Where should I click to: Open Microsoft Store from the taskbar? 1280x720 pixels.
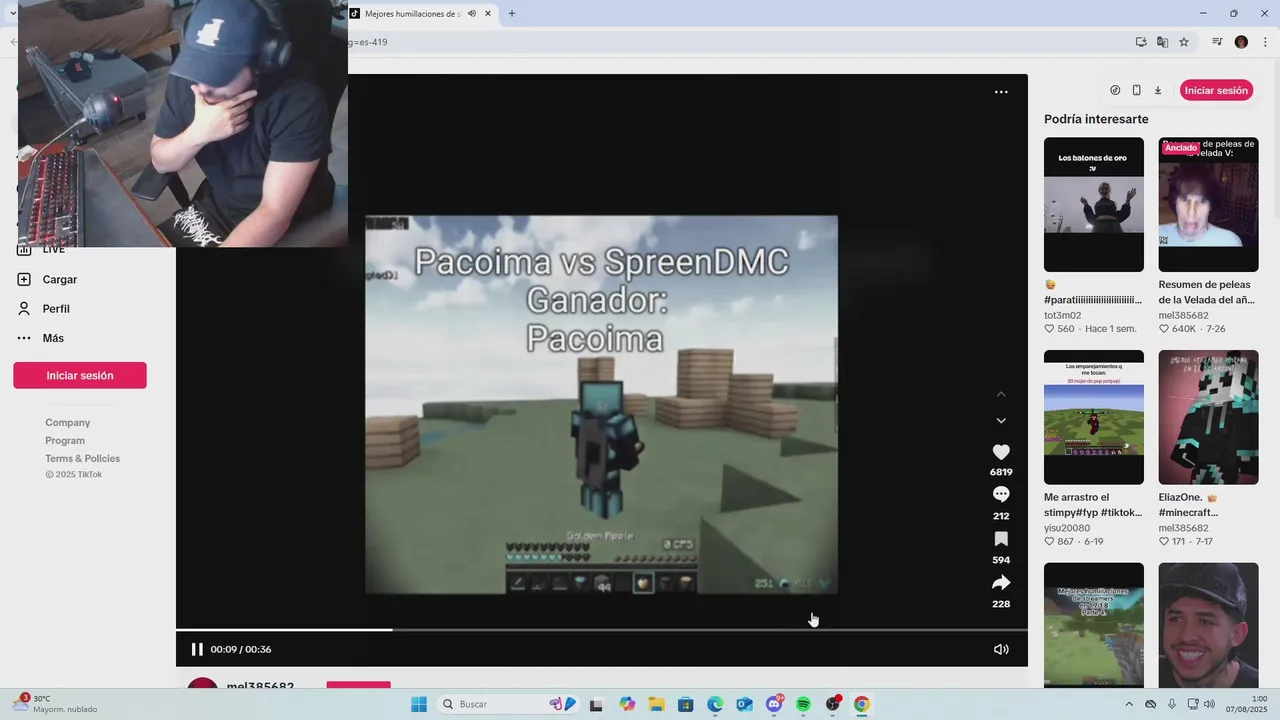point(686,704)
